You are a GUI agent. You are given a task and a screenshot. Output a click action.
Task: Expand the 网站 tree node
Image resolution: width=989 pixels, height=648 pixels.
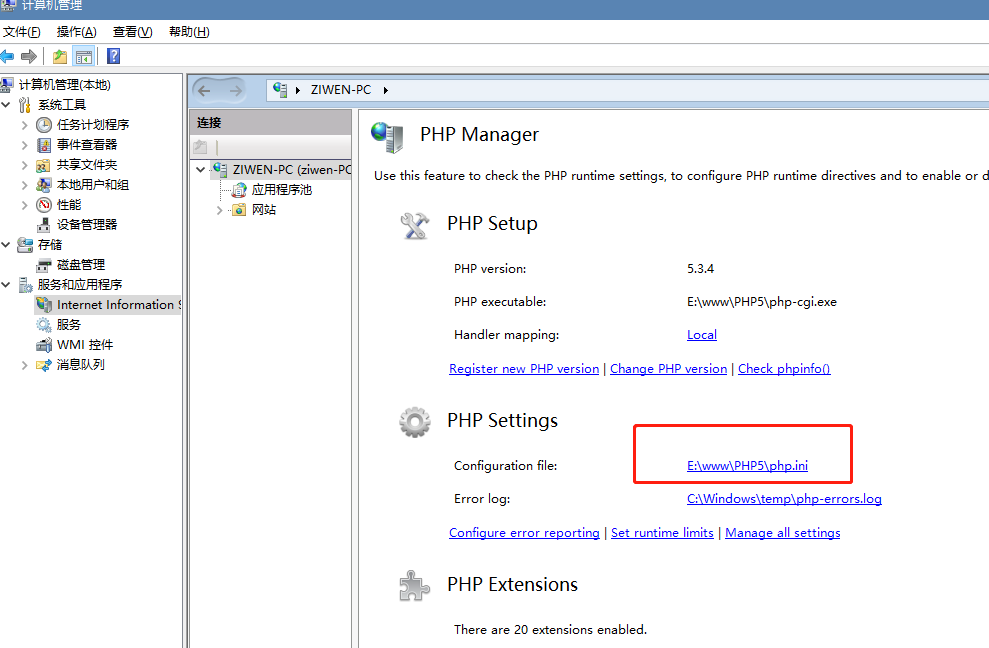point(219,210)
